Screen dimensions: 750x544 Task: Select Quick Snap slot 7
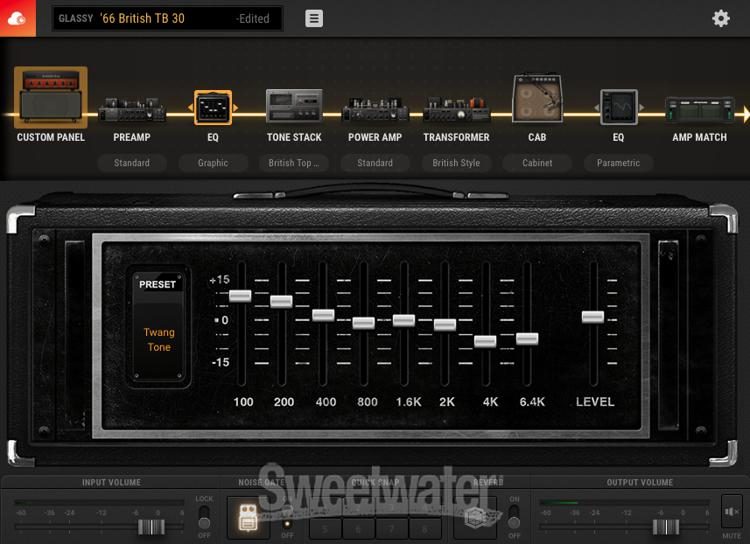pyautogui.click(x=391, y=529)
